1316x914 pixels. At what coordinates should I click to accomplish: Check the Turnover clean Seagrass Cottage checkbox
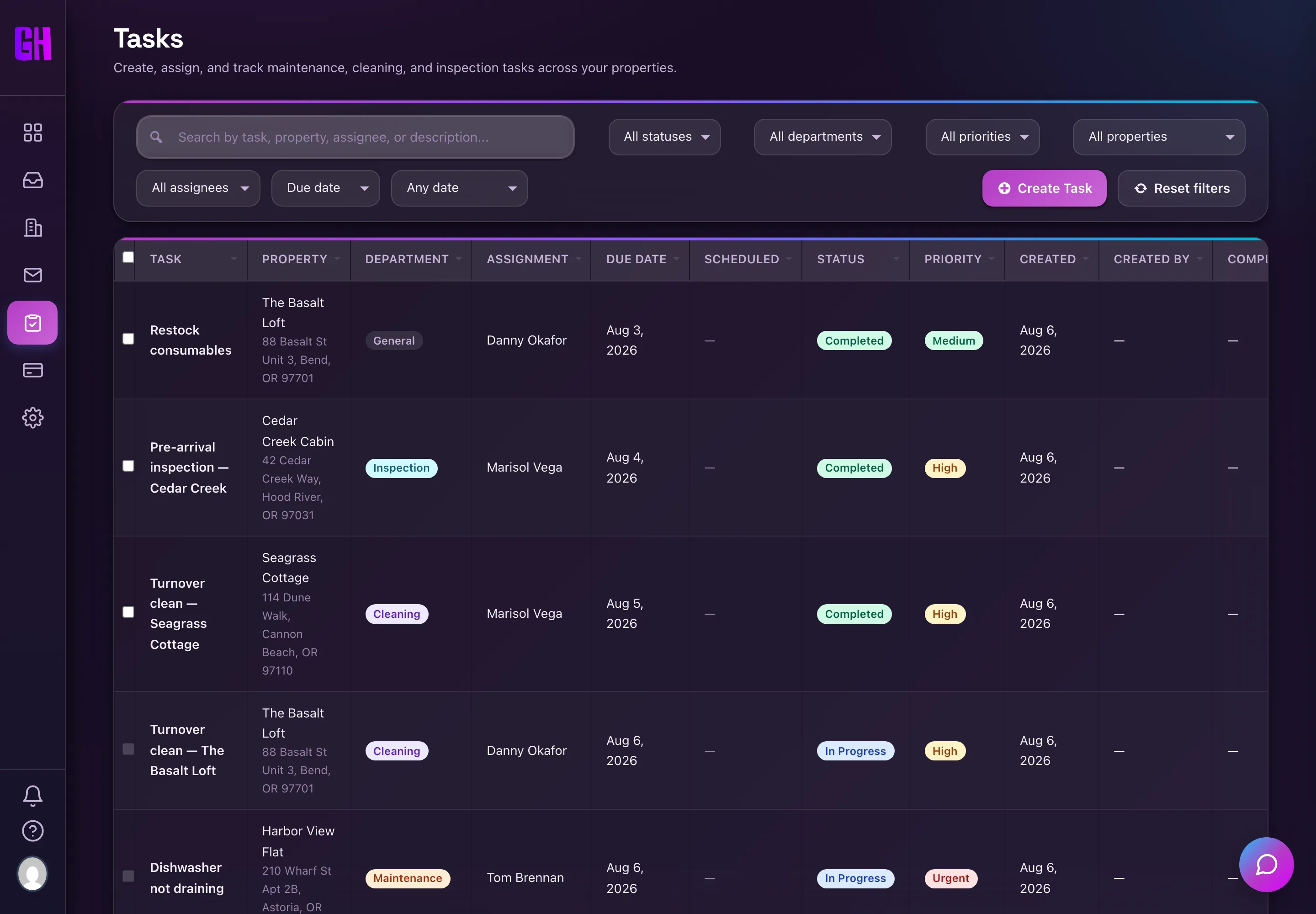[x=128, y=612]
